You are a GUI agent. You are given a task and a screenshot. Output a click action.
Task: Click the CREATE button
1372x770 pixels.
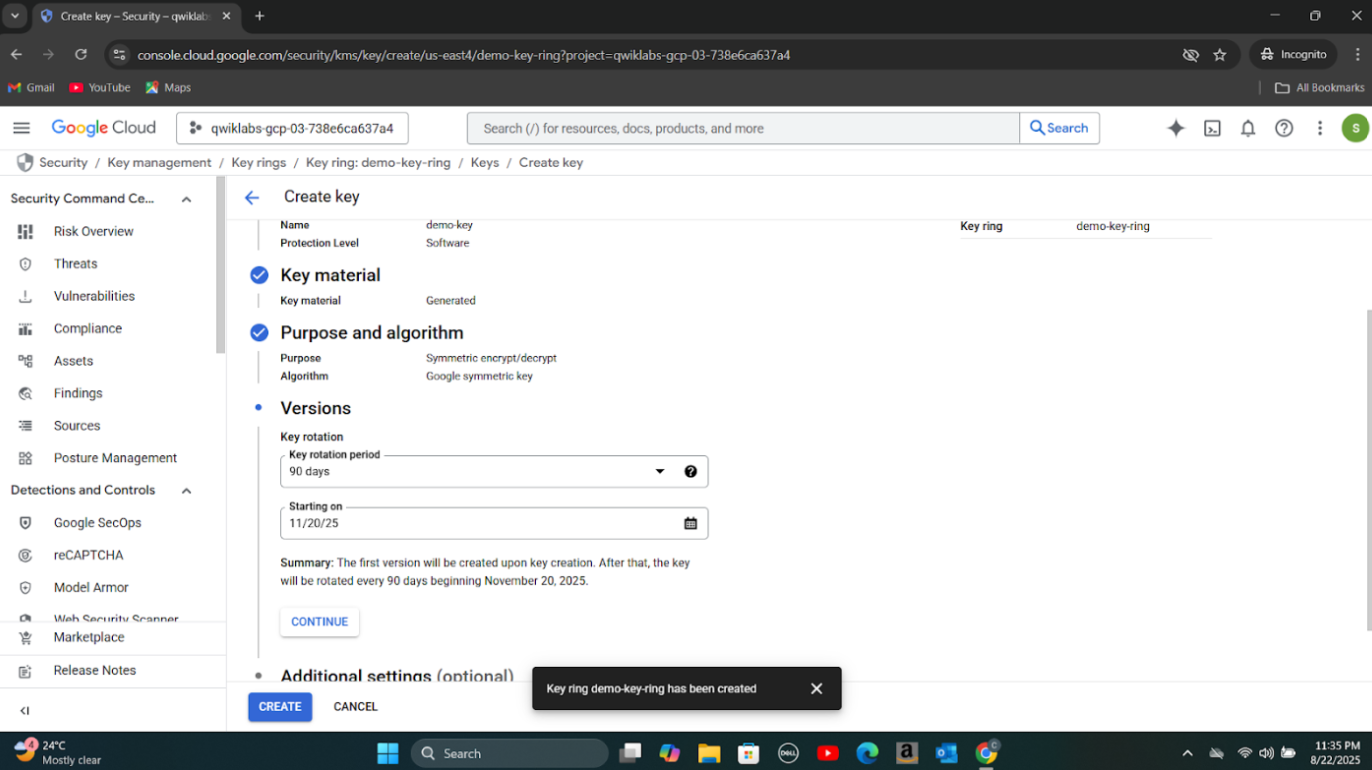coord(280,707)
